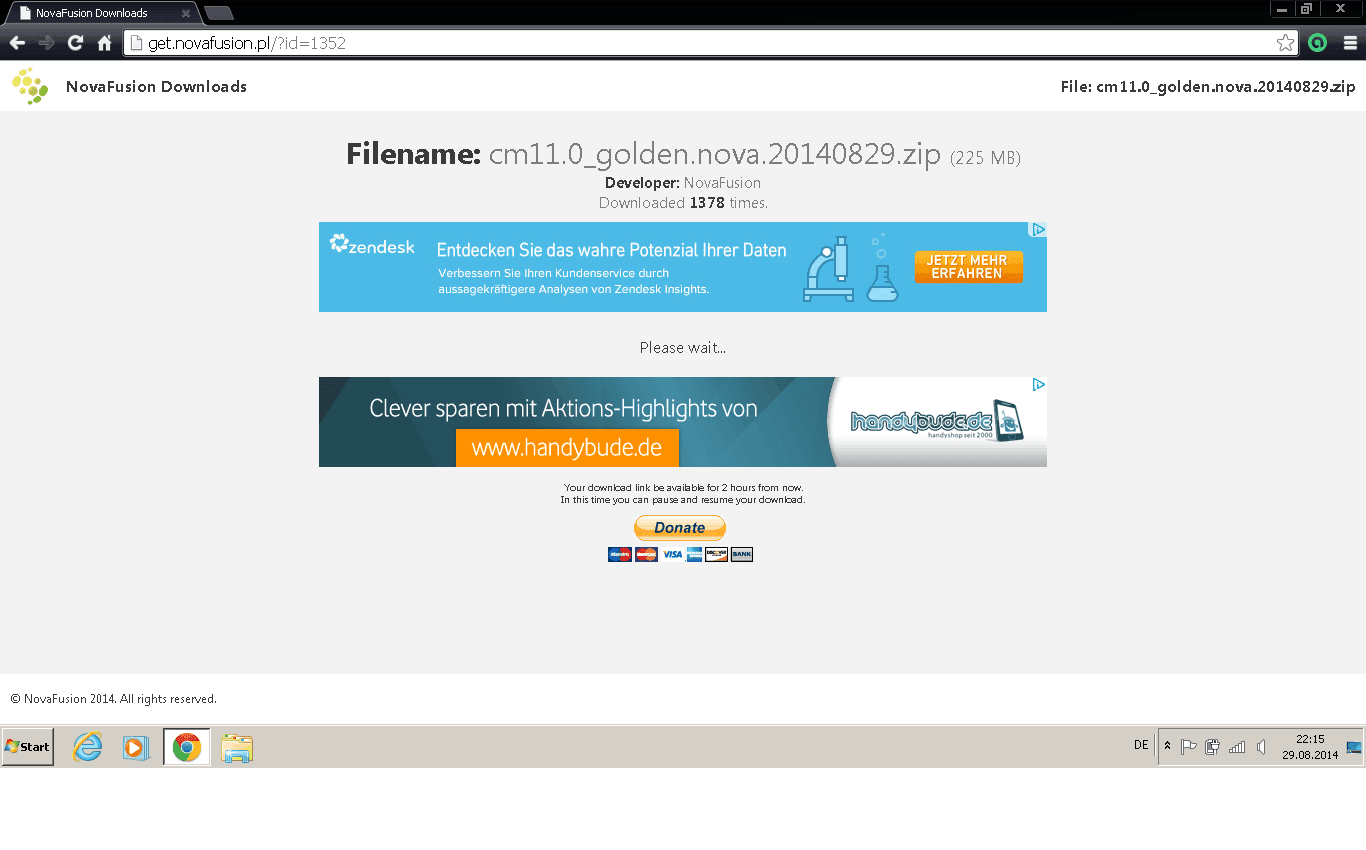Click the Maestro card icon below Donate

point(620,554)
